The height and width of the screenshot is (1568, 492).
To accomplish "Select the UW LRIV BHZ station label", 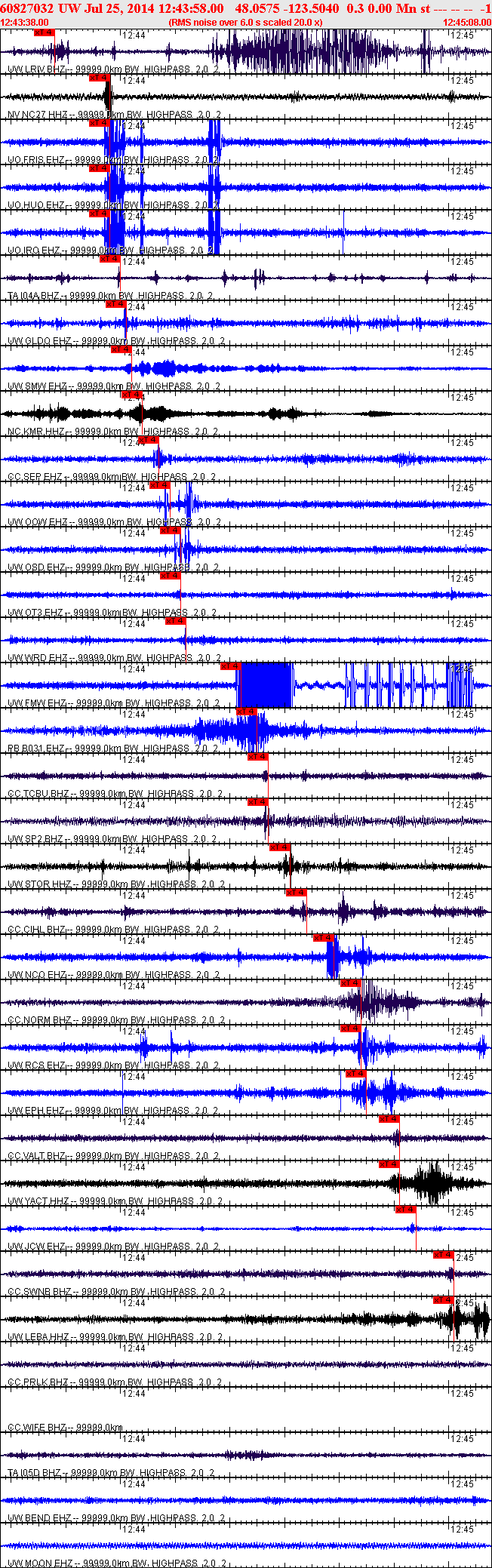I will tap(37, 69).
